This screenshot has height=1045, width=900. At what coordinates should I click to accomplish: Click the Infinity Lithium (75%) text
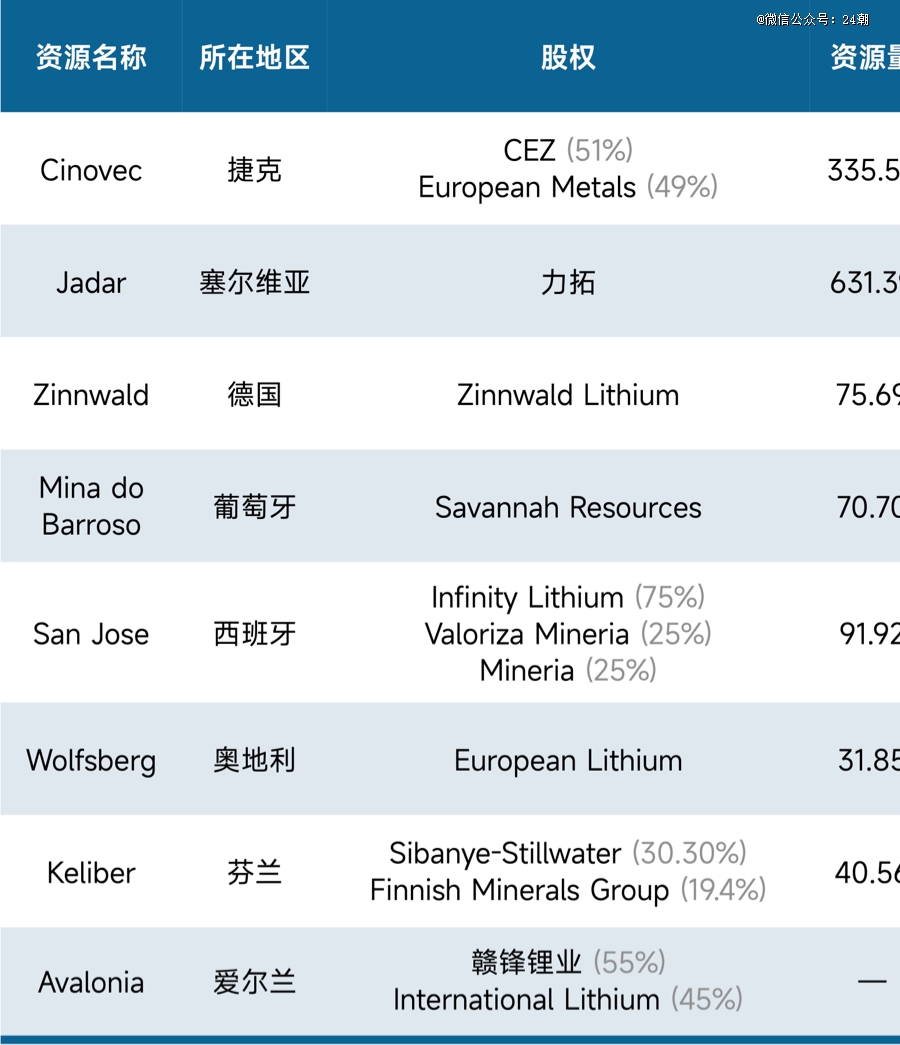tap(568, 597)
